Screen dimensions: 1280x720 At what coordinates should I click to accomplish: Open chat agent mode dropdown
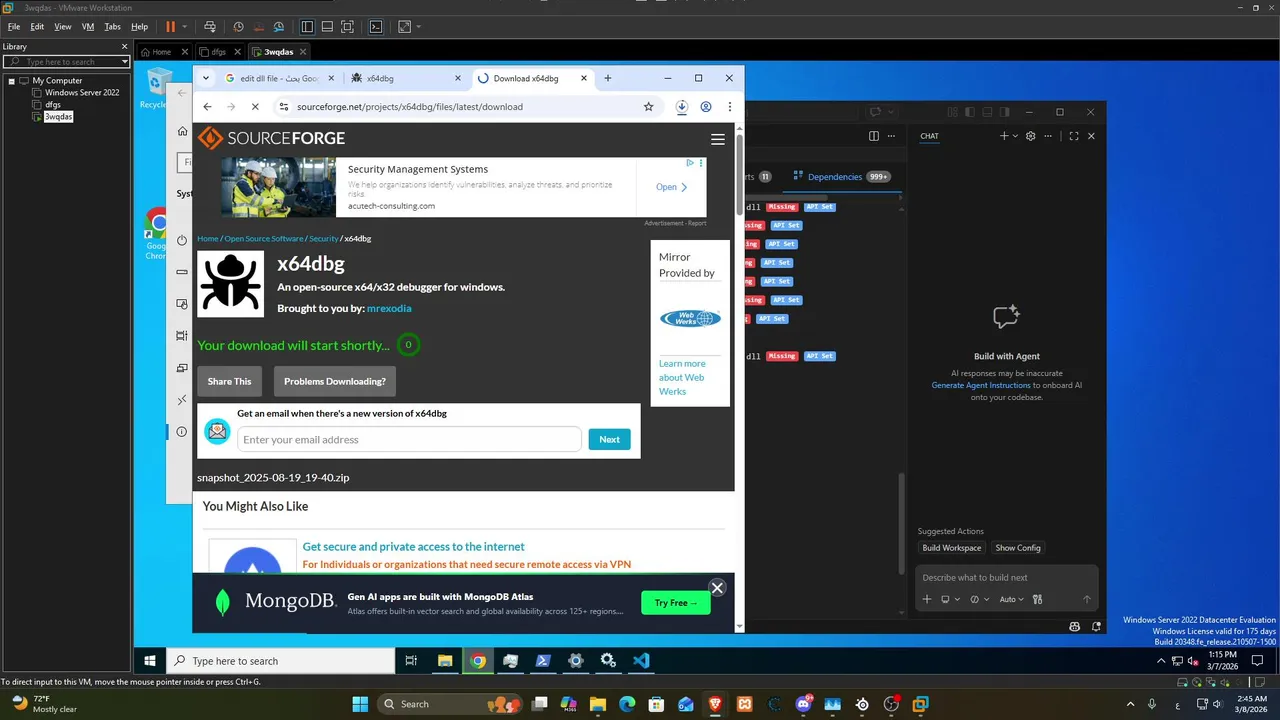[979, 599]
